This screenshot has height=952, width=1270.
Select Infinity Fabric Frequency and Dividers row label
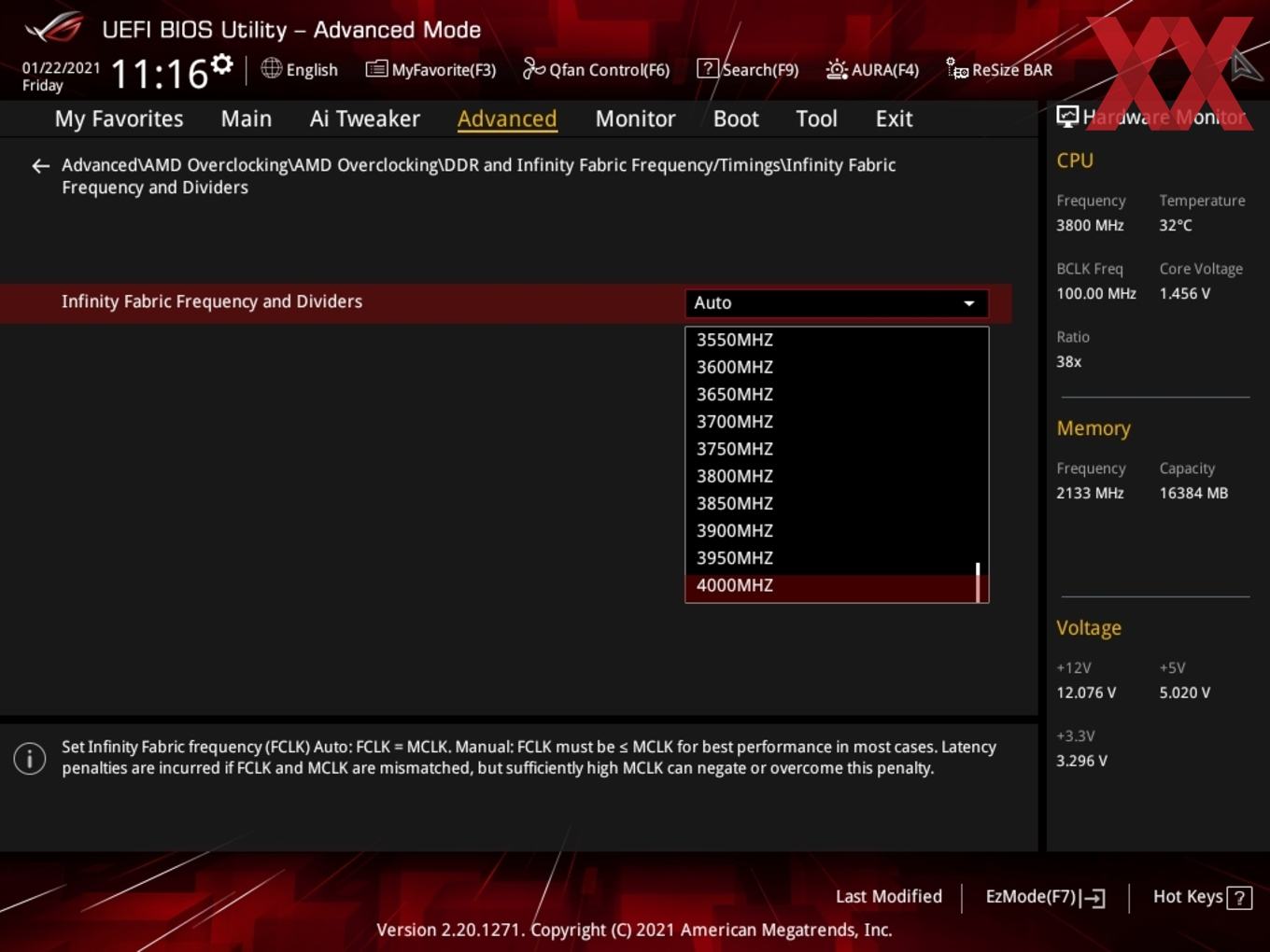[x=212, y=301]
